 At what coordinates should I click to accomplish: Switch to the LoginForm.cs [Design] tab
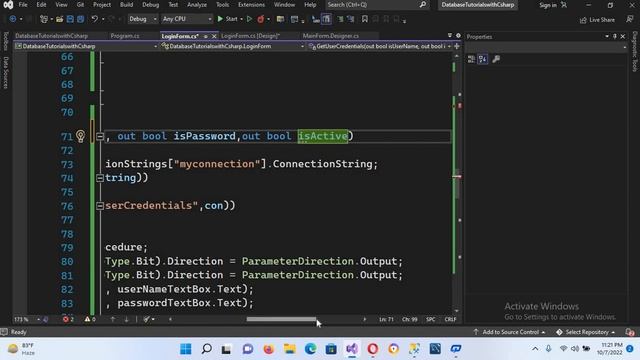(250, 36)
